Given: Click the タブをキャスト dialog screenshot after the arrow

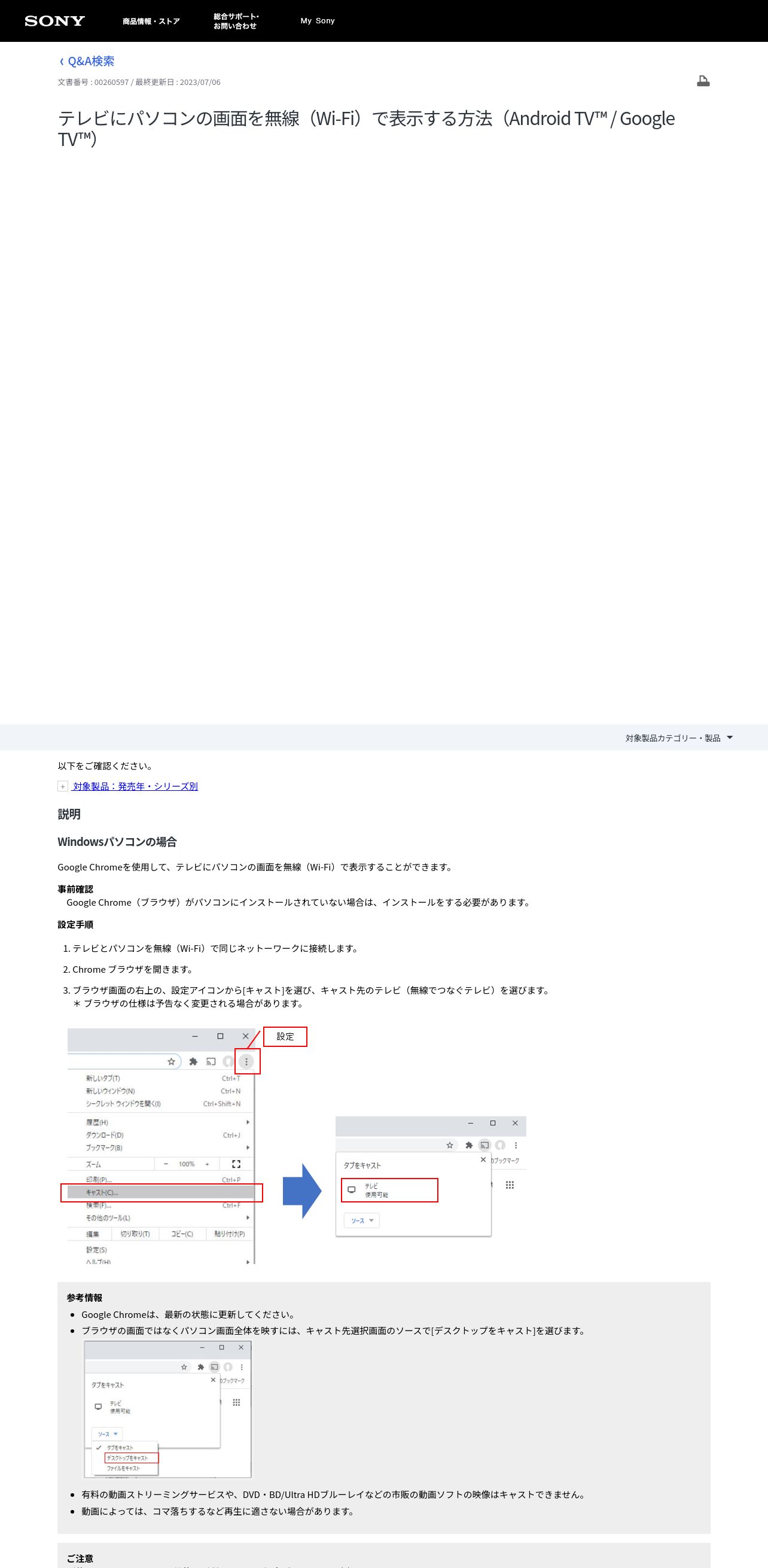Looking at the screenshot, I should pyautogui.click(x=431, y=1176).
